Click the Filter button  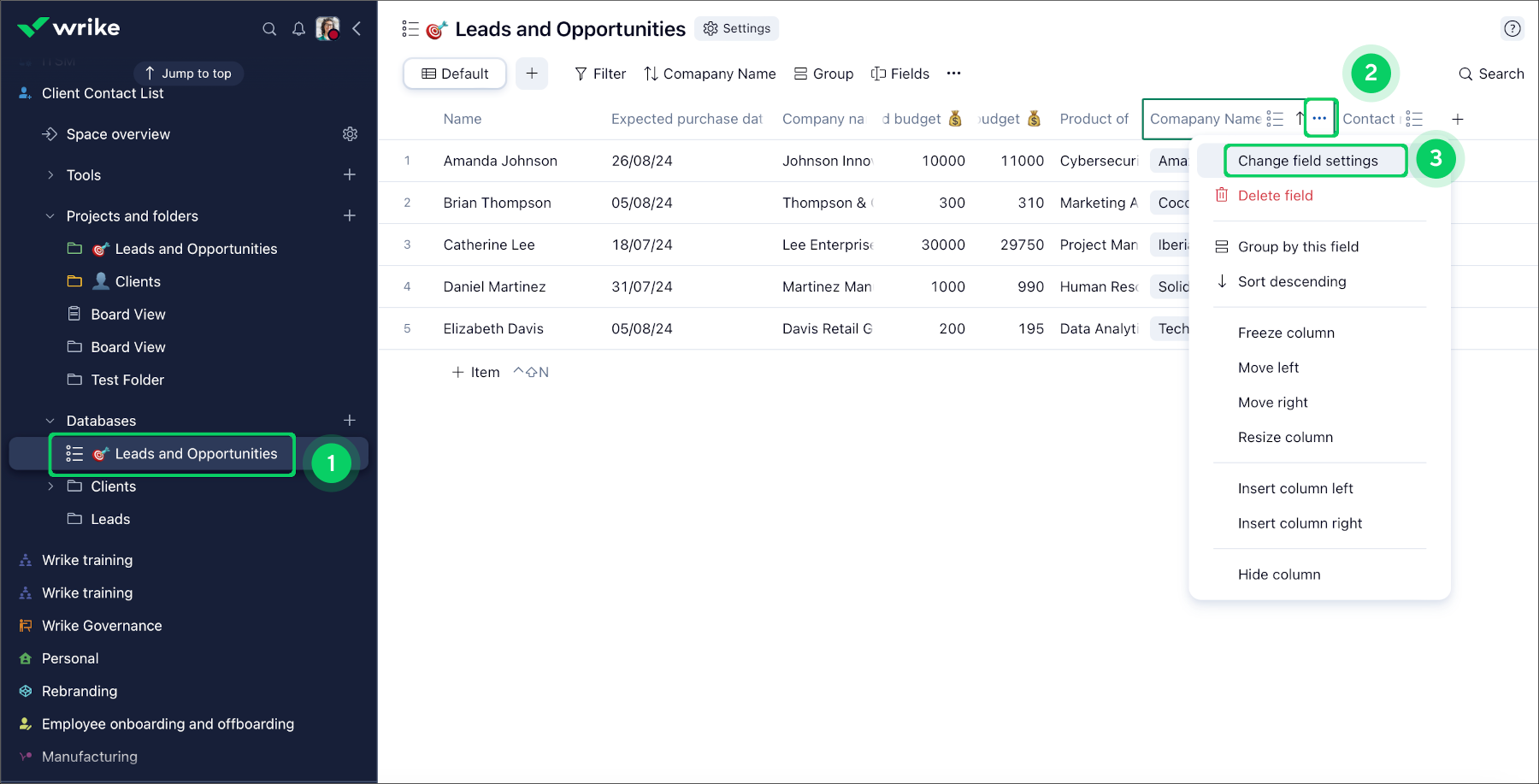[x=600, y=74]
